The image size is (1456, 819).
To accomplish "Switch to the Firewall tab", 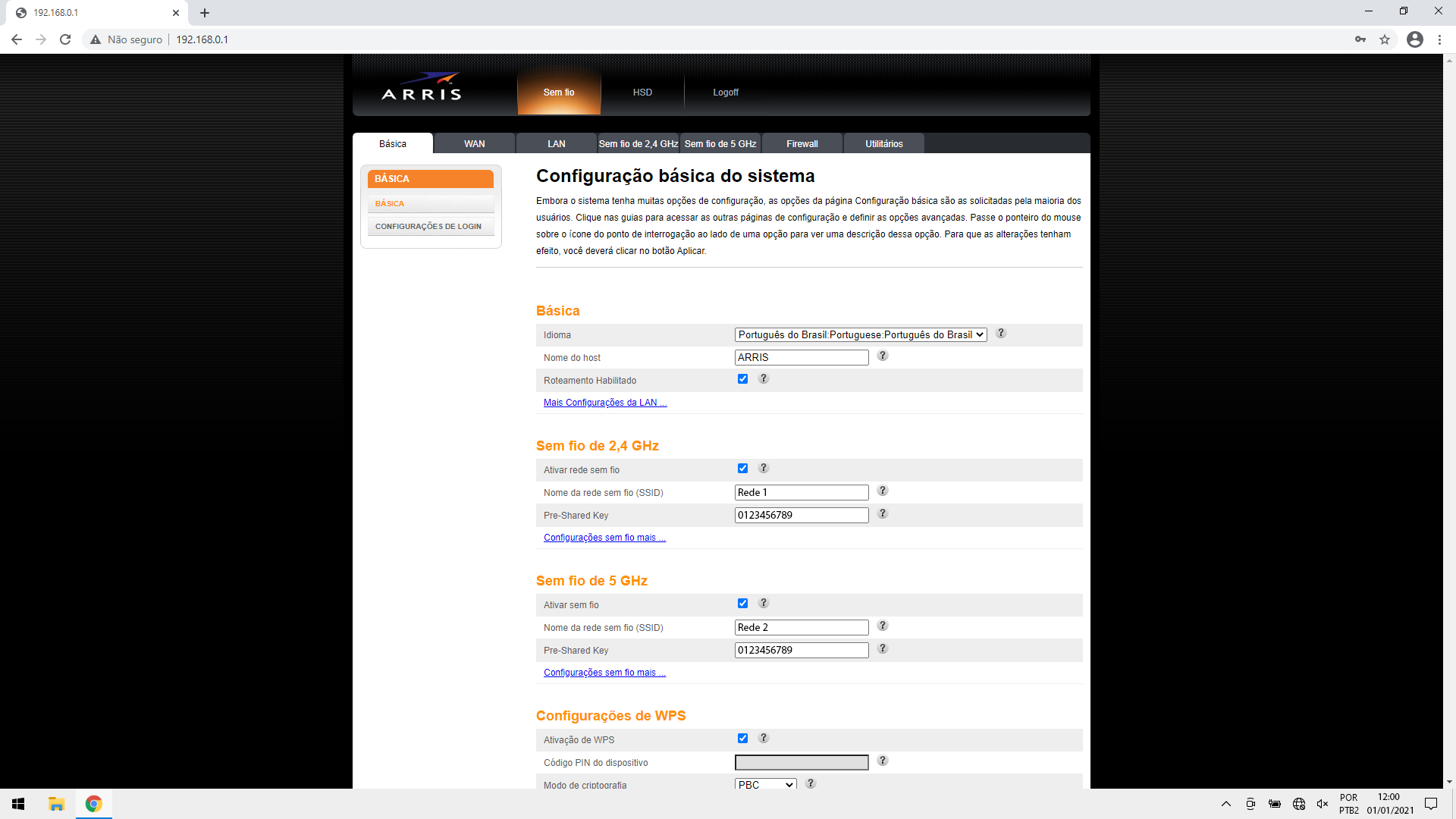I will pos(802,143).
